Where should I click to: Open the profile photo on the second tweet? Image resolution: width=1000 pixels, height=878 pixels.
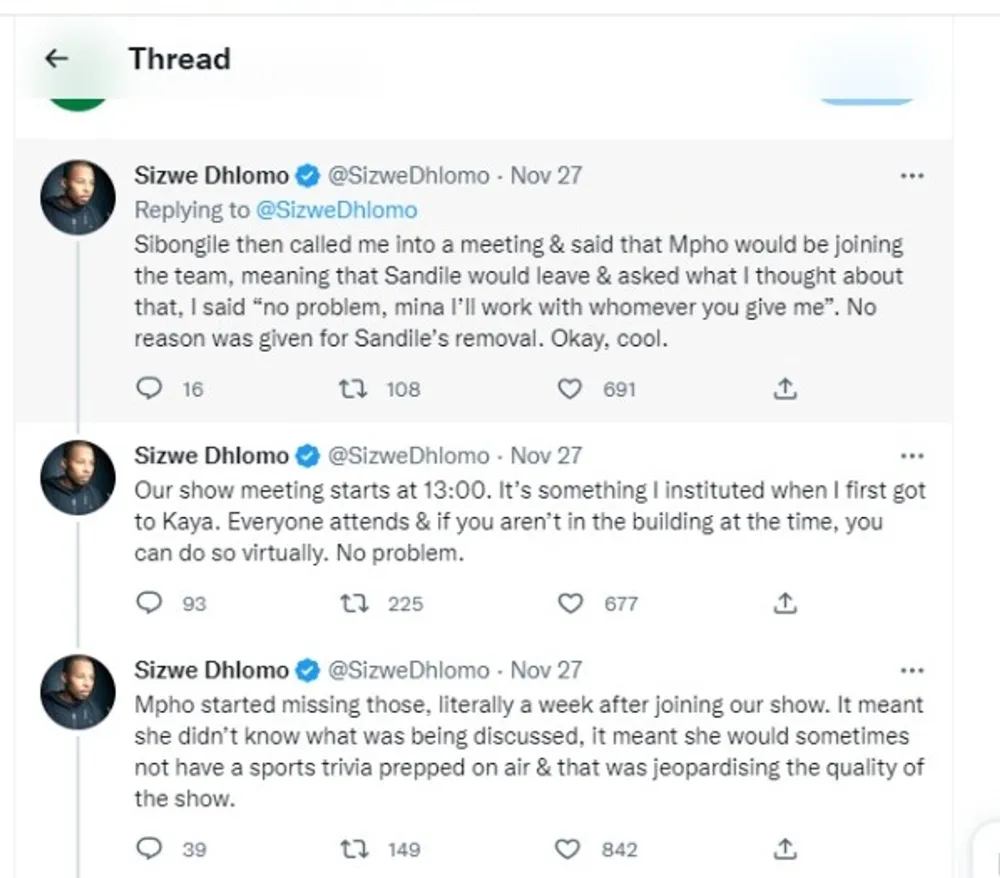77,477
